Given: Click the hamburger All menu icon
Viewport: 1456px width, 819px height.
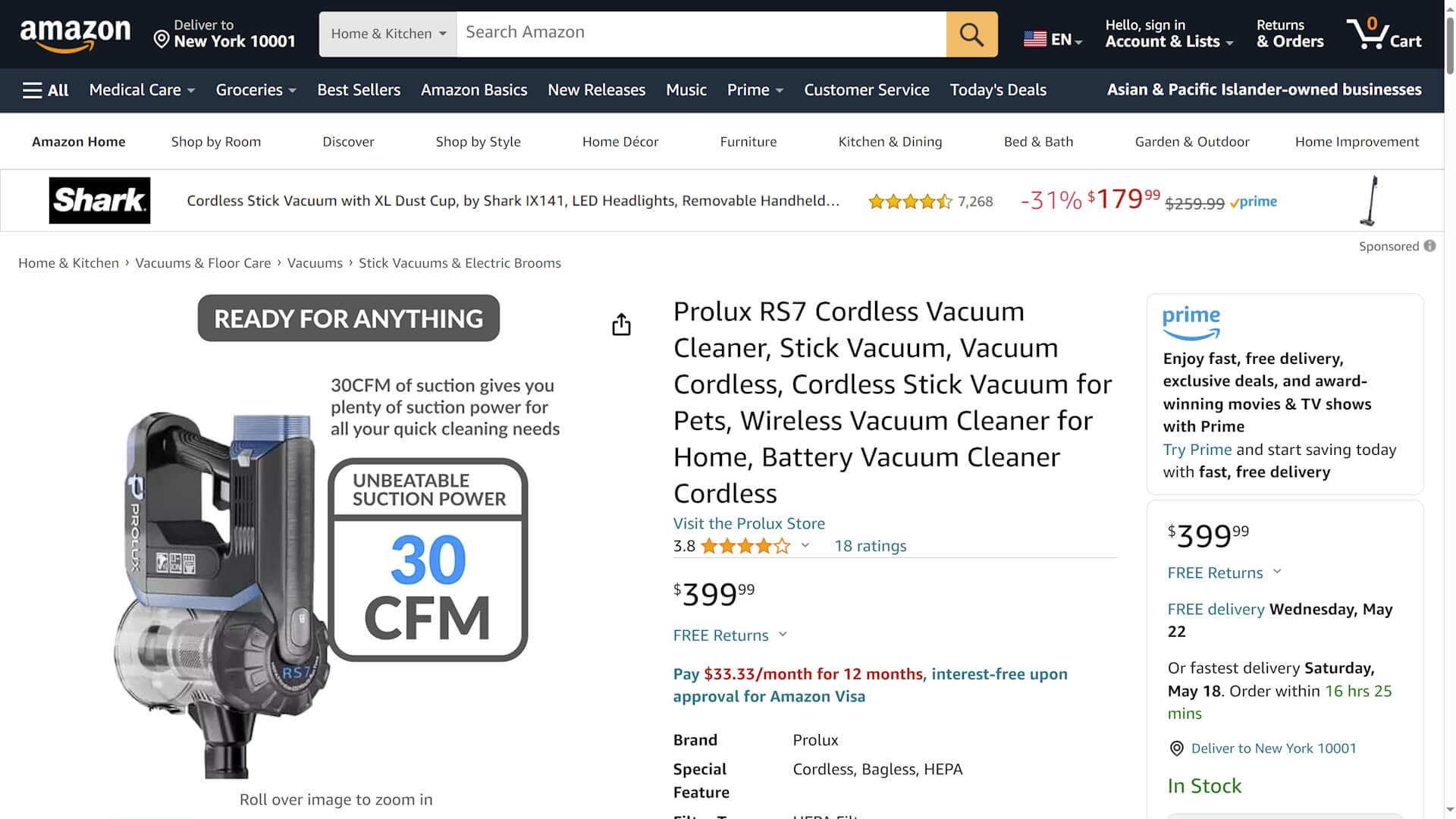Looking at the screenshot, I should click(x=46, y=90).
